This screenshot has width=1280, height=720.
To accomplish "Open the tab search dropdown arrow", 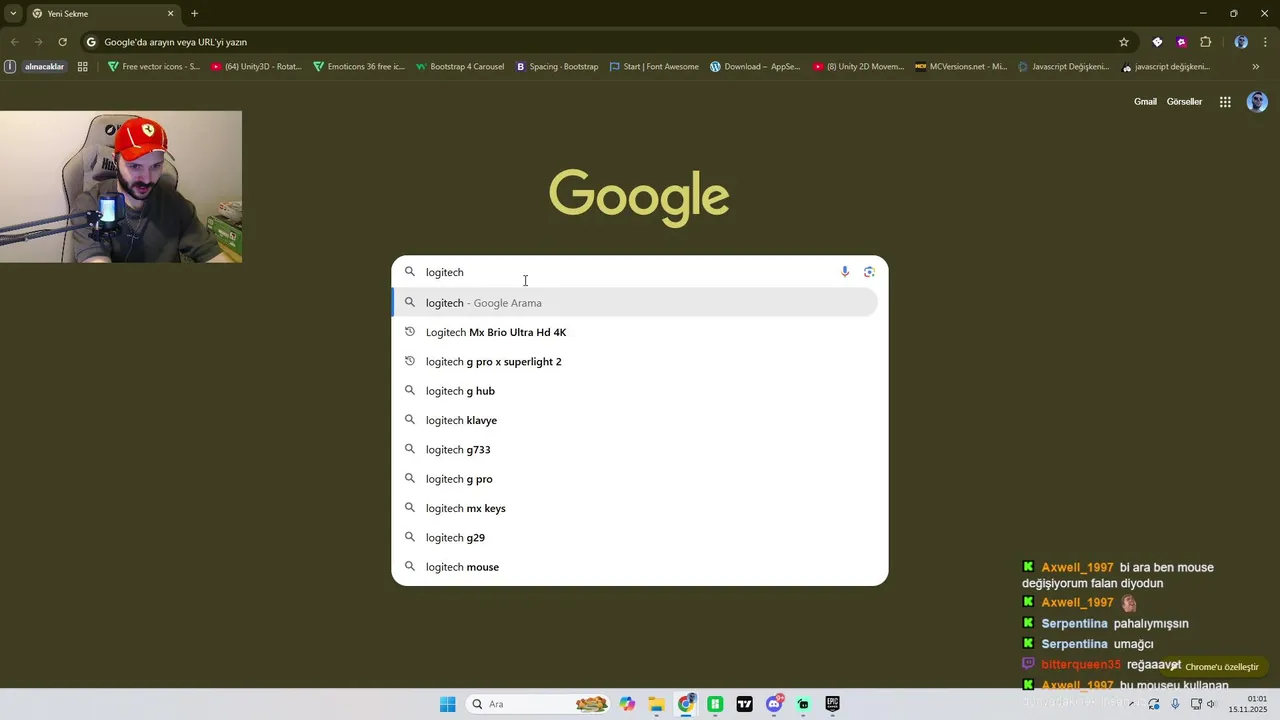I will (13, 13).
